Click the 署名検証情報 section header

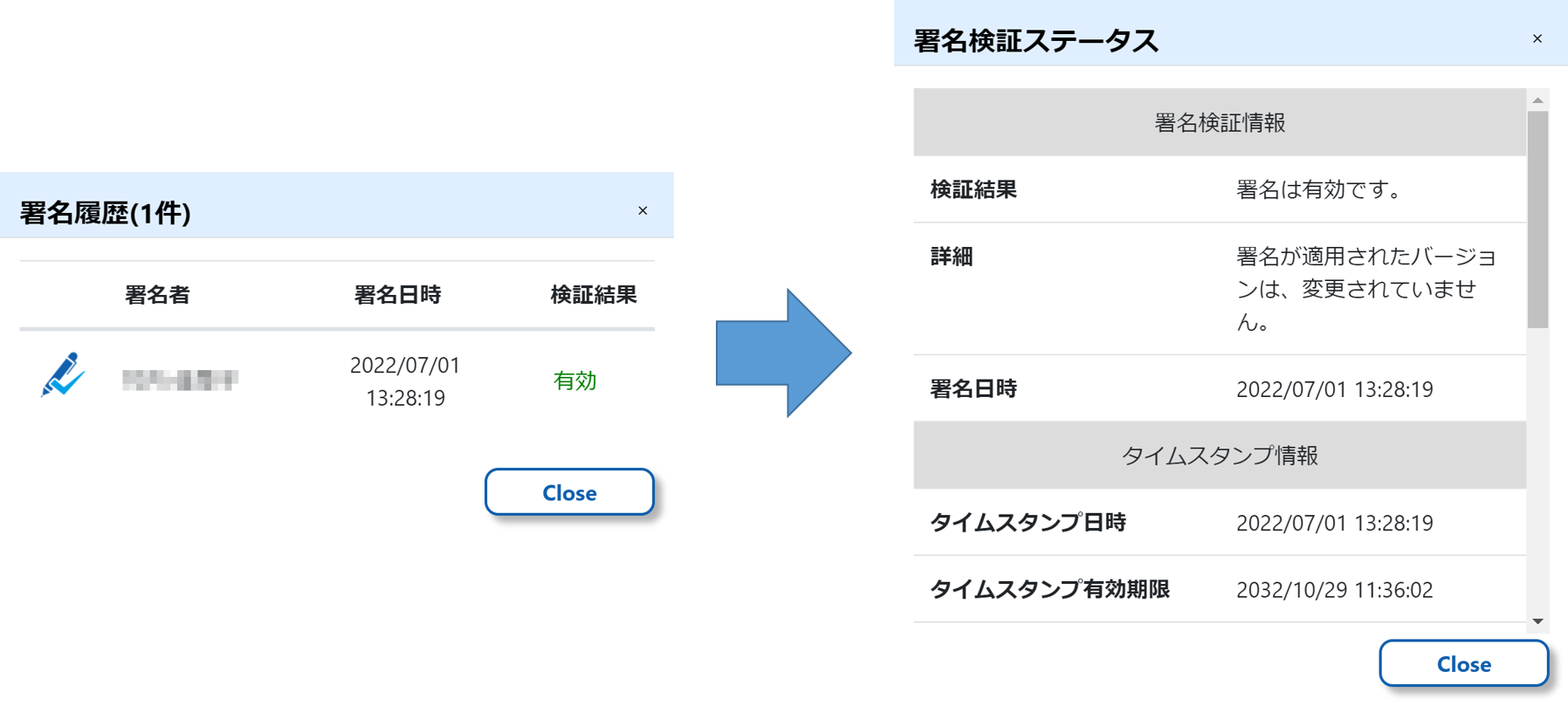point(1220,123)
